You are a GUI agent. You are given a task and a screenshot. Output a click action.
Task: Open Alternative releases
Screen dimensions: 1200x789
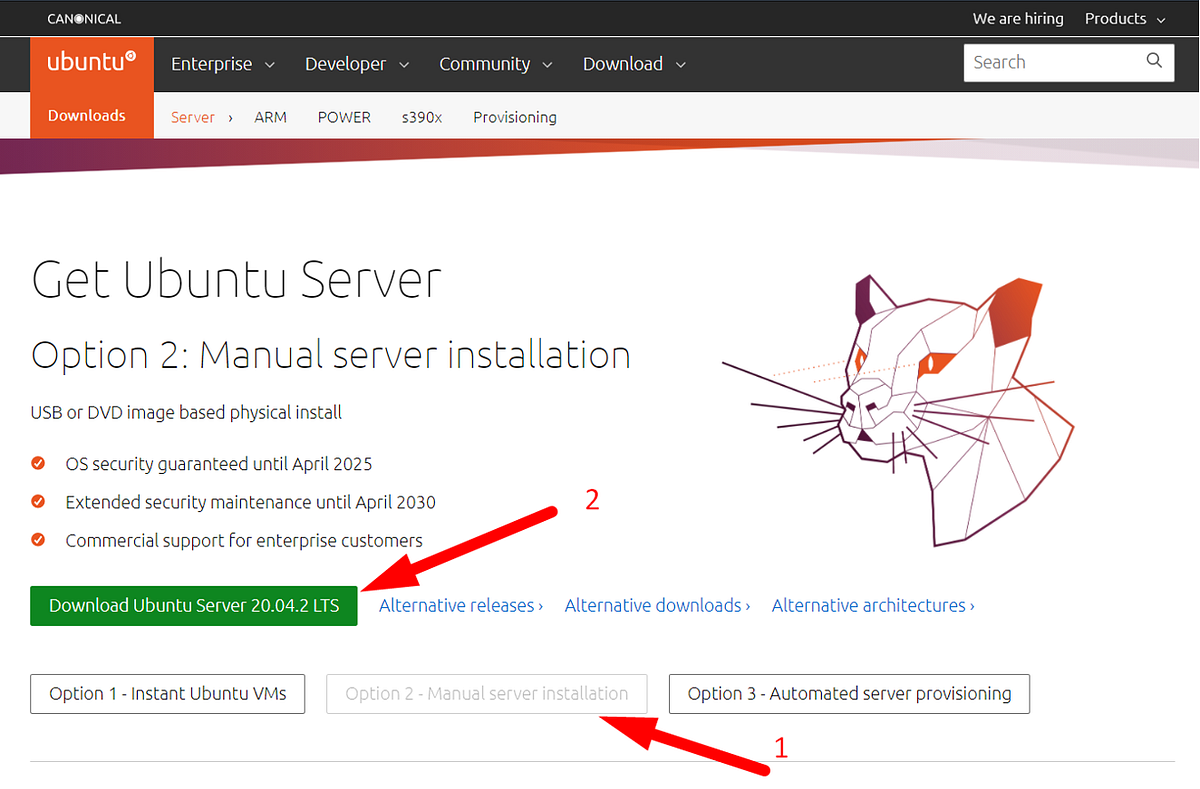click(x=460, y=605)
